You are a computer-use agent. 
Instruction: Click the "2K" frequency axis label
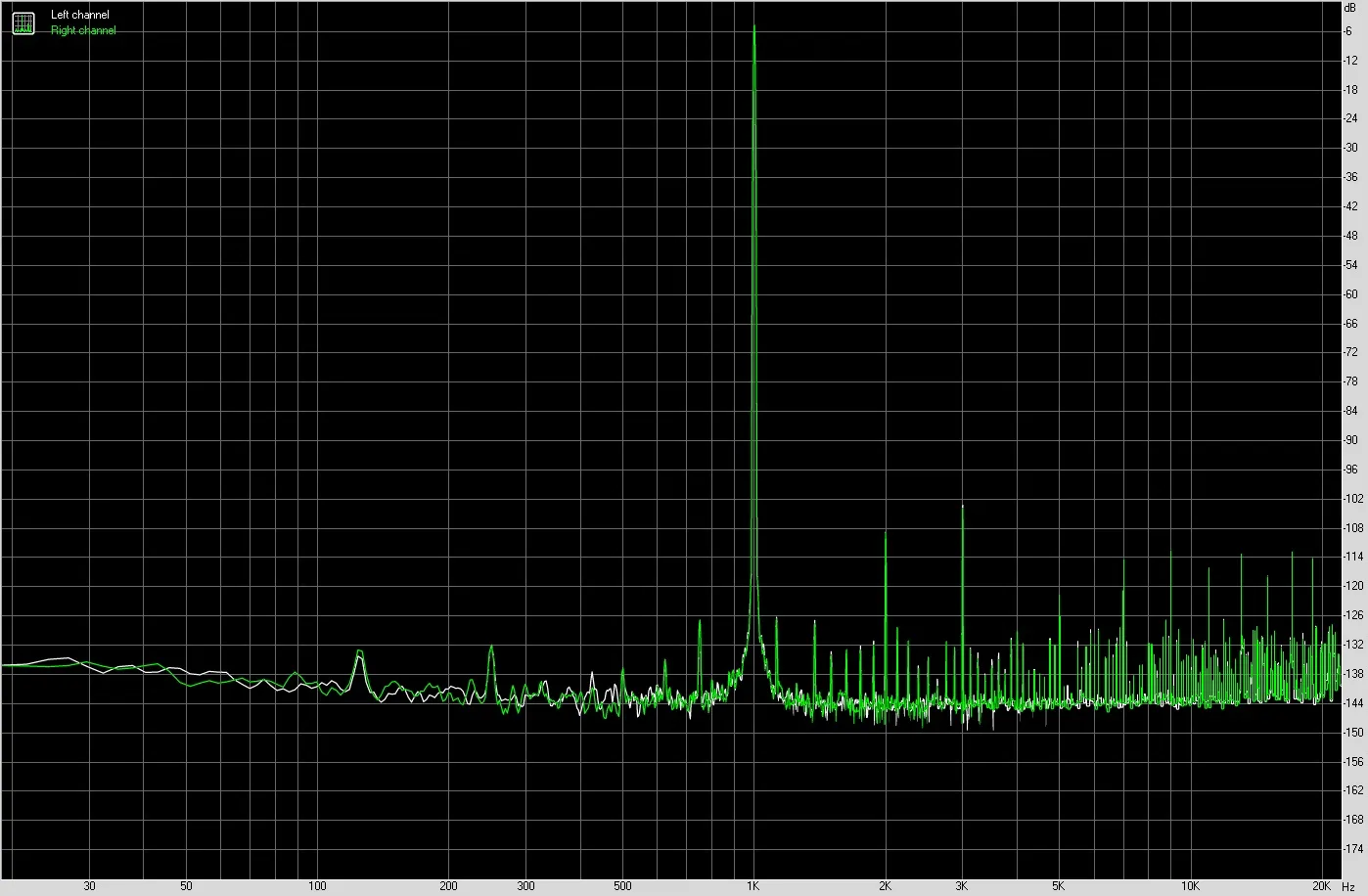(885, 886)
